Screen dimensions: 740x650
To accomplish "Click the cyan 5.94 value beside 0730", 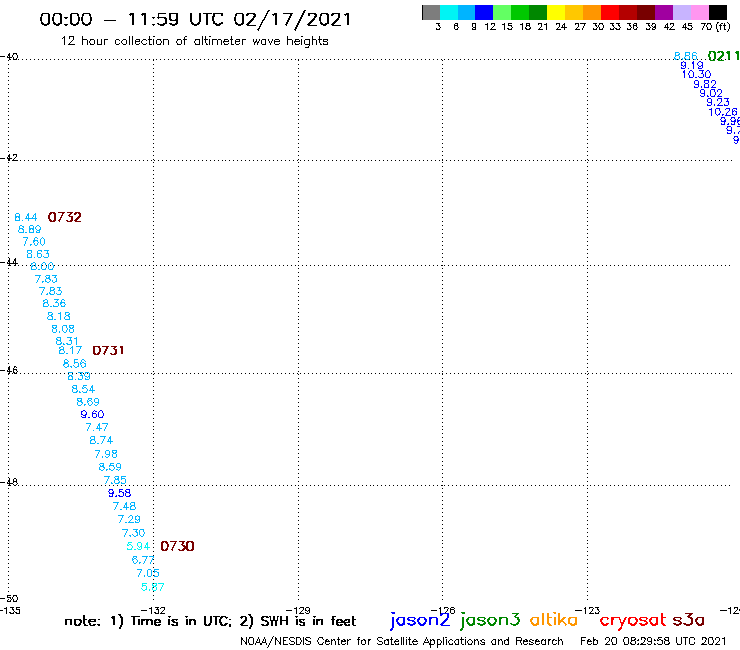I will (x=138, y=546).
